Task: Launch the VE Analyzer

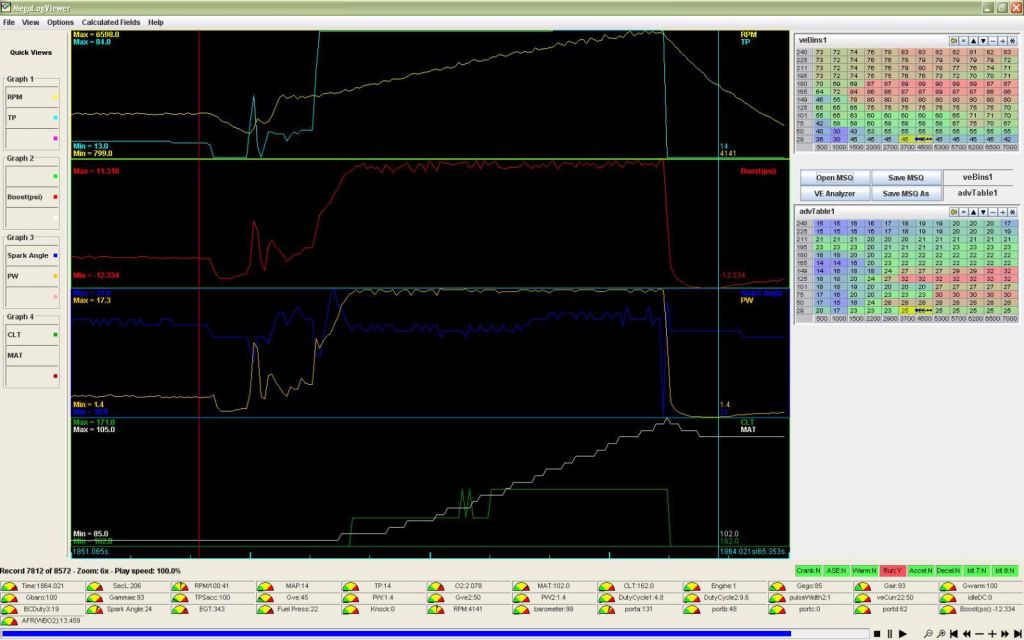Action: click(x=832, y=193)
